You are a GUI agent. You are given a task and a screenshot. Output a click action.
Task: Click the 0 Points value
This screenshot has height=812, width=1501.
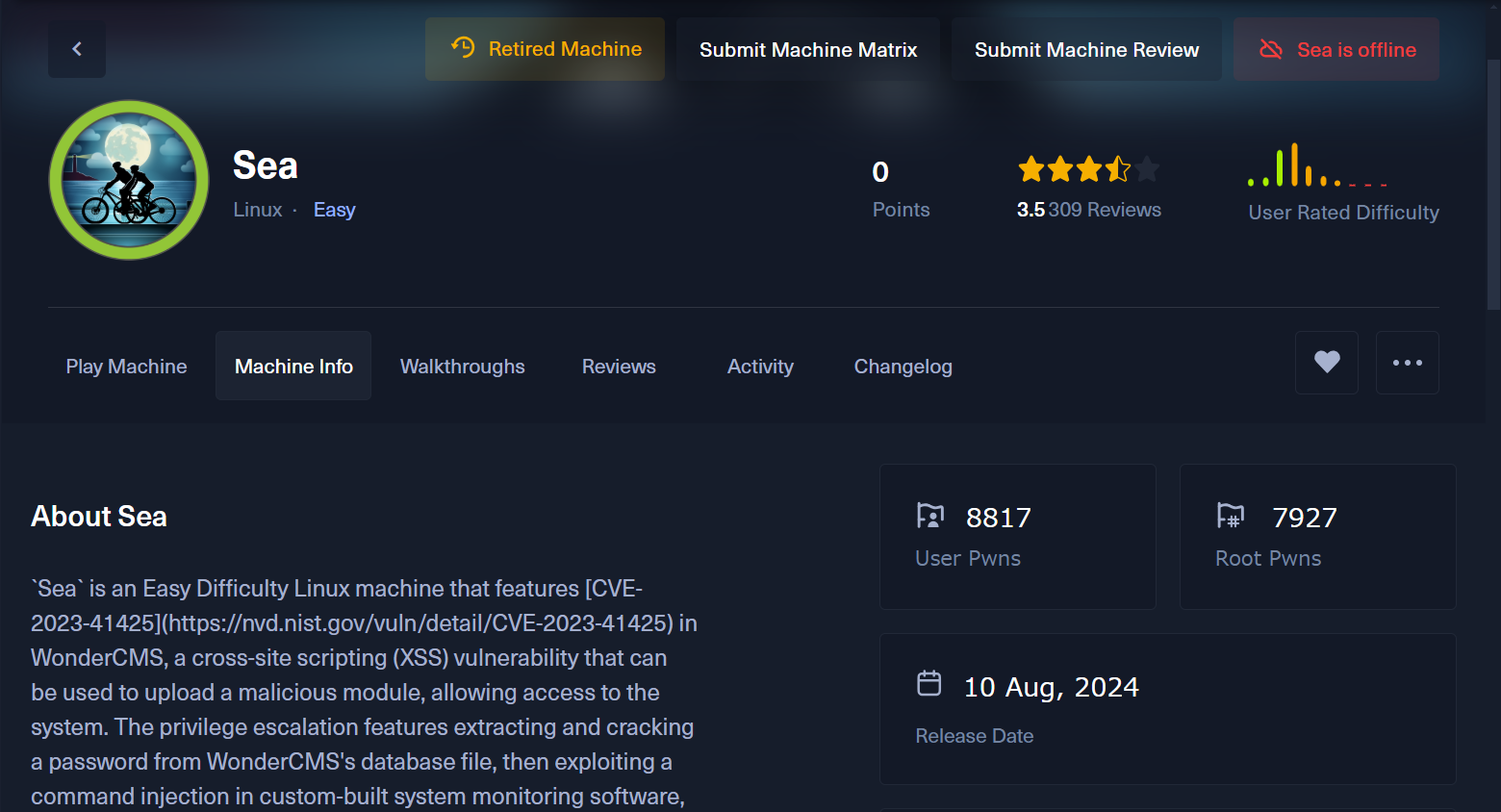[880, 172]
